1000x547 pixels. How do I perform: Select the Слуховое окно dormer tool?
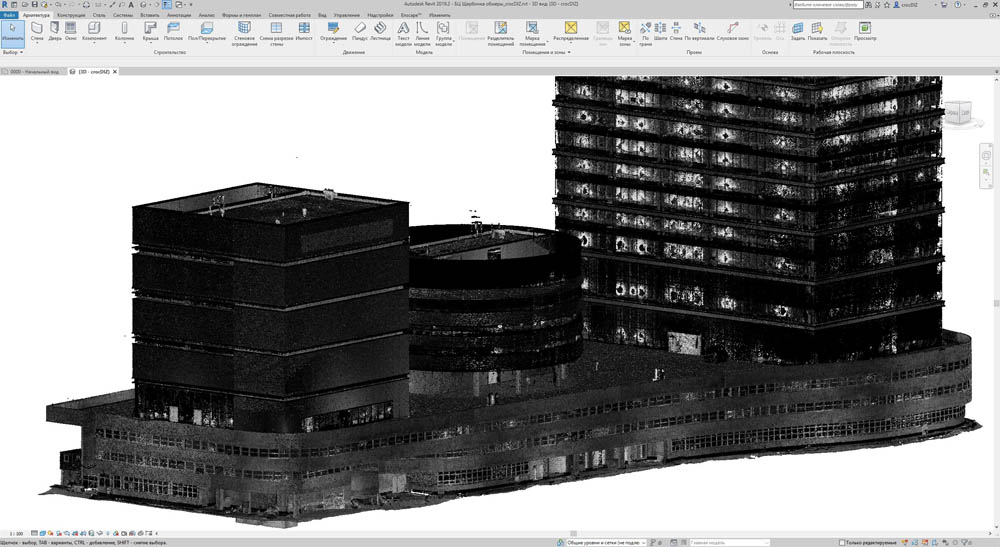(x=733, y=31)
